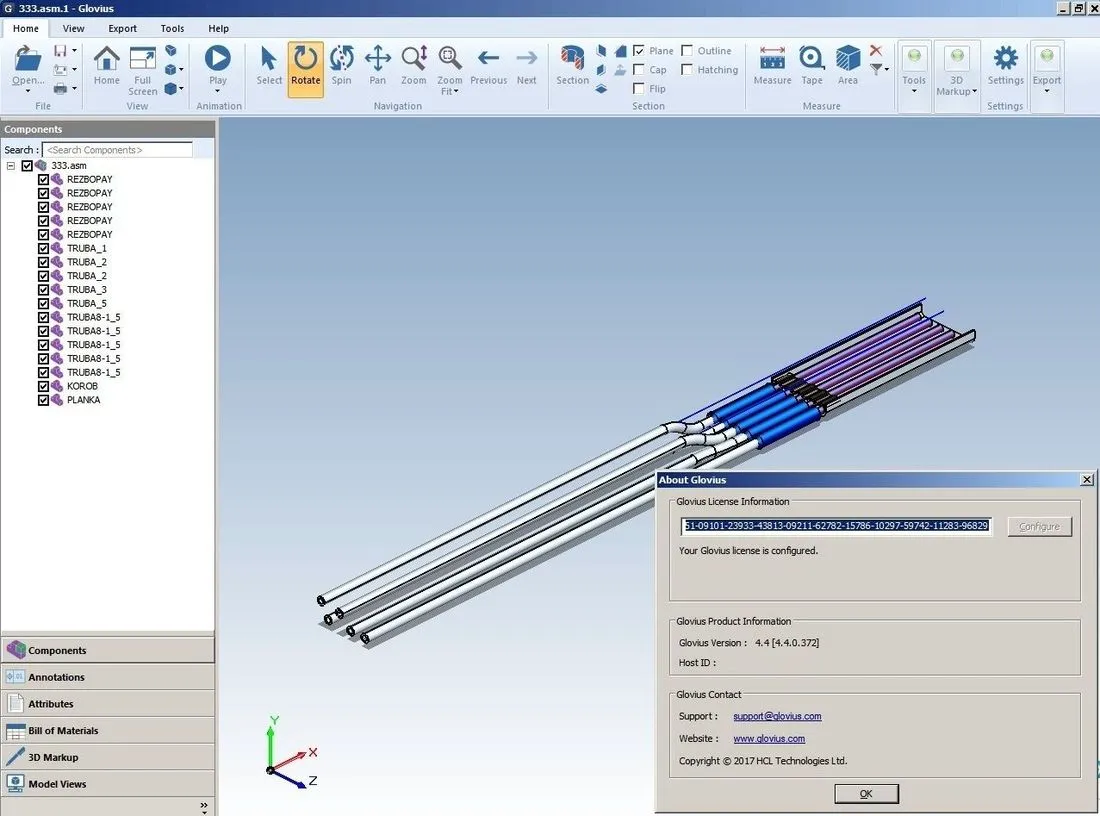Open the support@glovius.com link
This screenshot has width=1100, height=816.
coord(777,716)
